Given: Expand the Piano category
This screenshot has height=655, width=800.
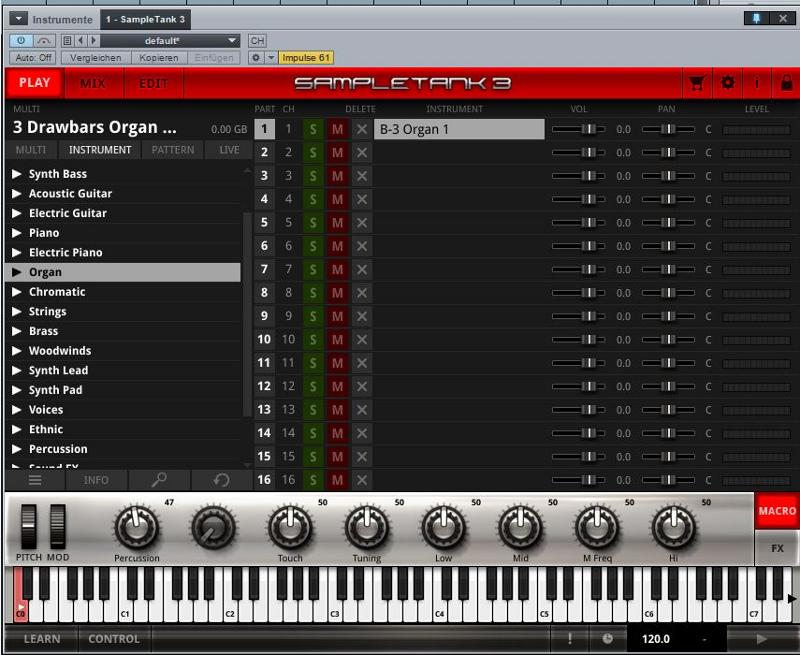Looking at the screenshot, I should [x=17, y=233].
